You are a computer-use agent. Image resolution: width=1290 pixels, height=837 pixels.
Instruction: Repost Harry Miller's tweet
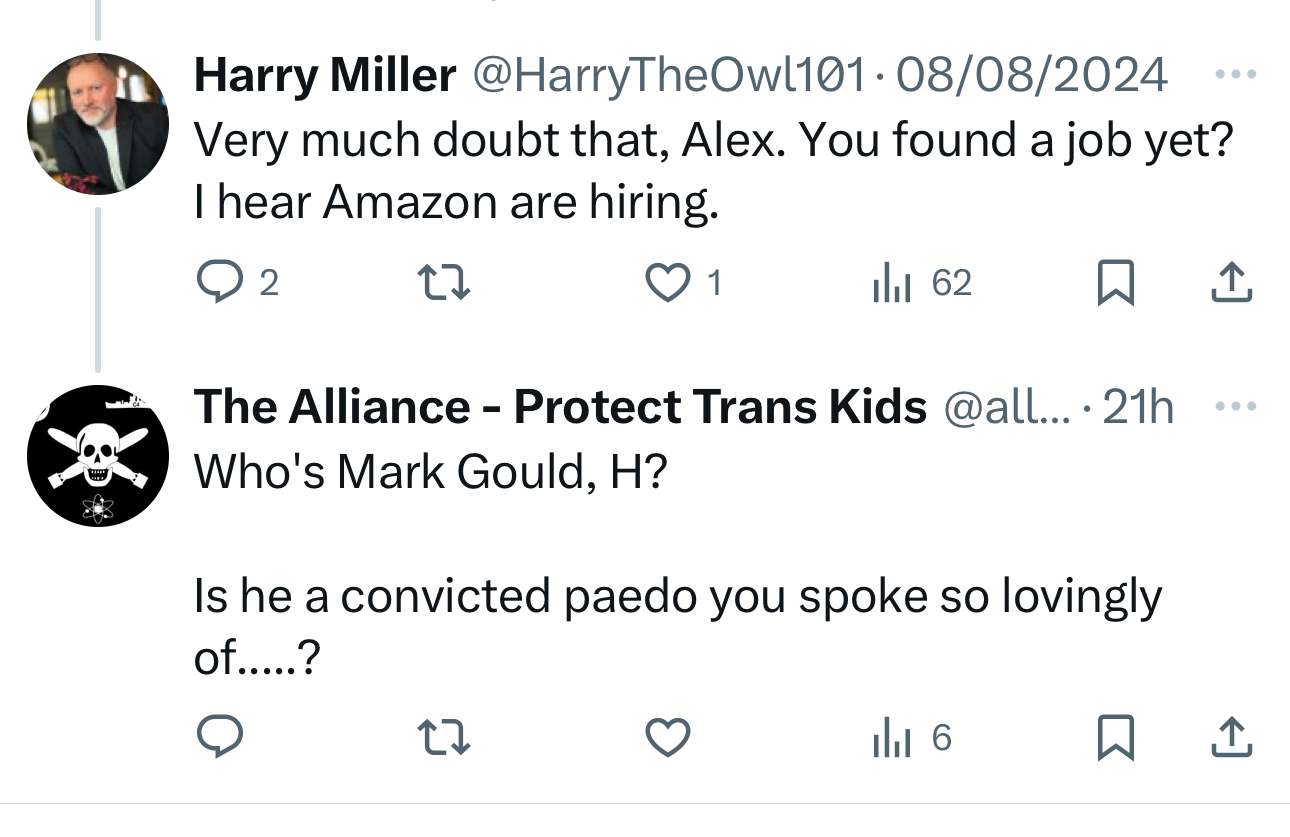click(x=443, y=283)
